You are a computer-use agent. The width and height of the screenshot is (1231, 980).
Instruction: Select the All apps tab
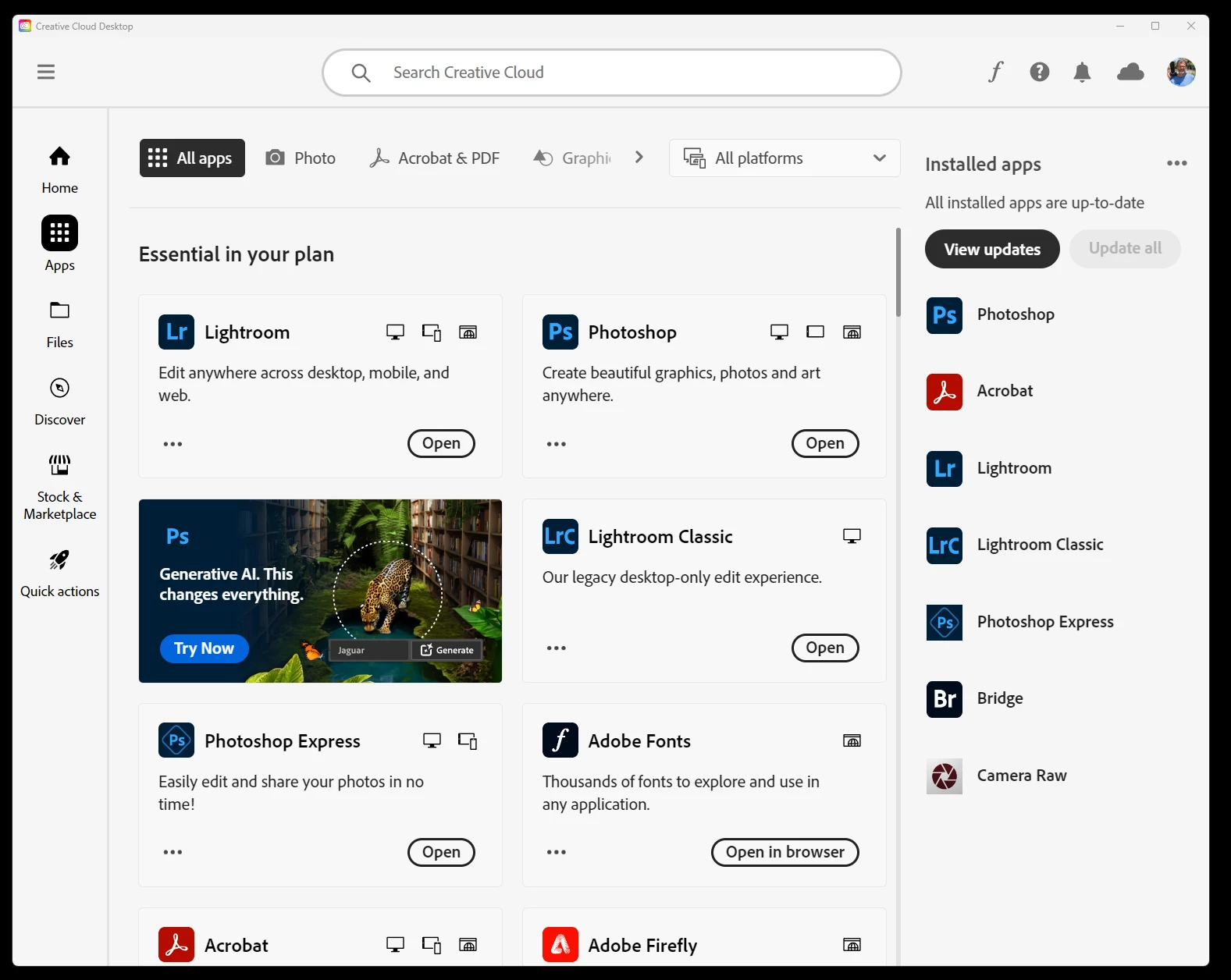pos(192,158)
